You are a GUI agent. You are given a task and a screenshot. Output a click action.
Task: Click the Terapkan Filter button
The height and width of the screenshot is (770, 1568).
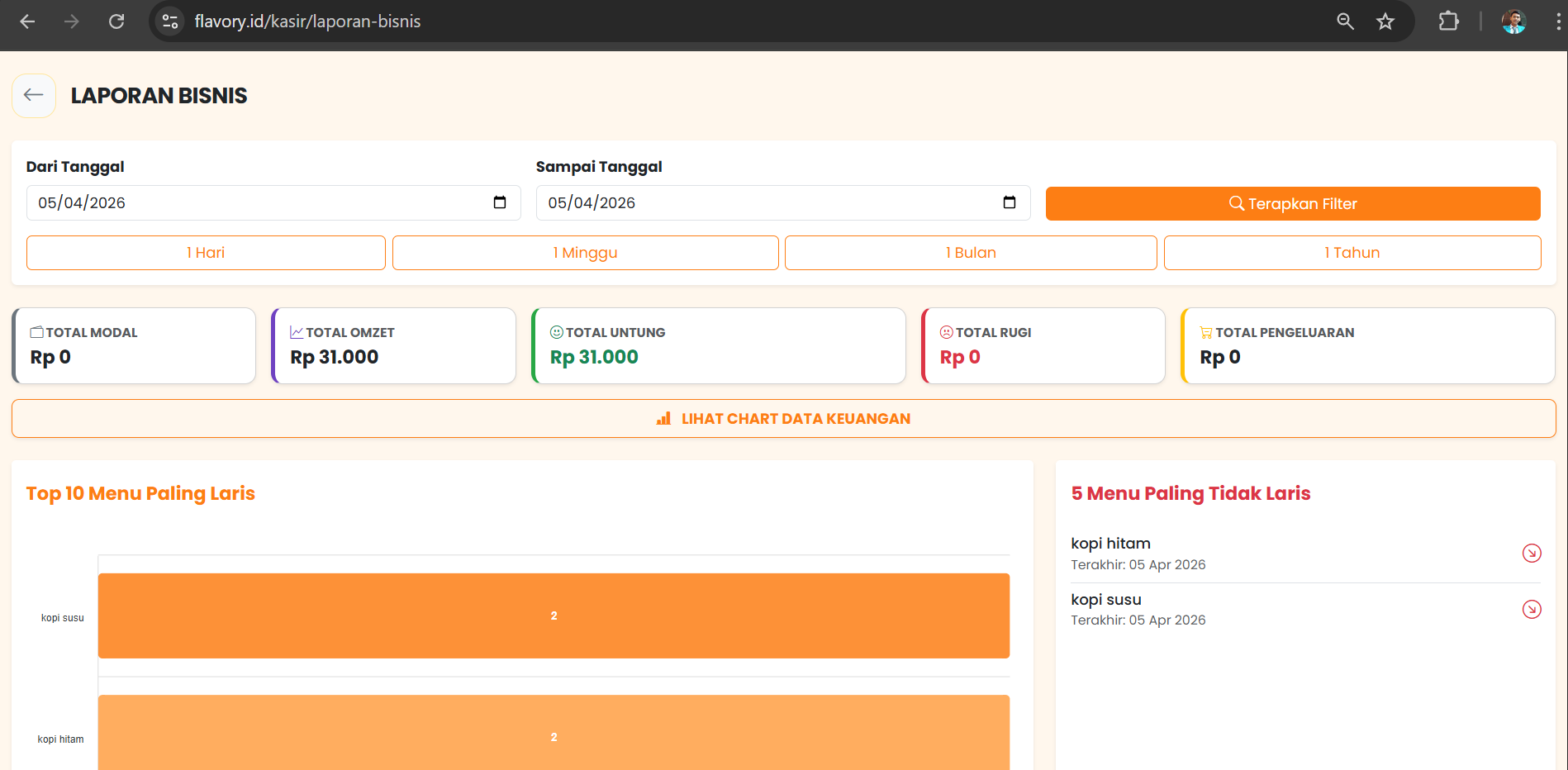pos(1292,204)
